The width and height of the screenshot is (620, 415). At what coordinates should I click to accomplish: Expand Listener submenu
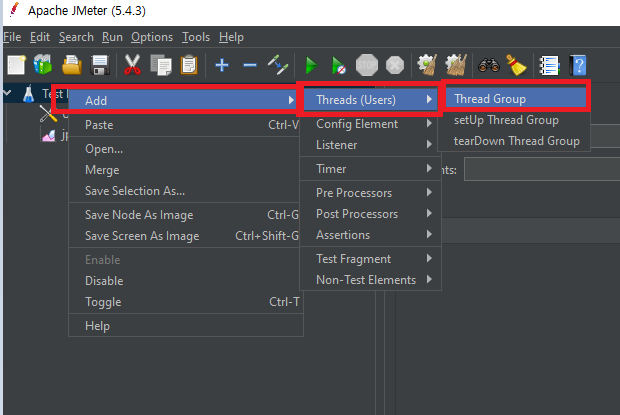[370, 145]
